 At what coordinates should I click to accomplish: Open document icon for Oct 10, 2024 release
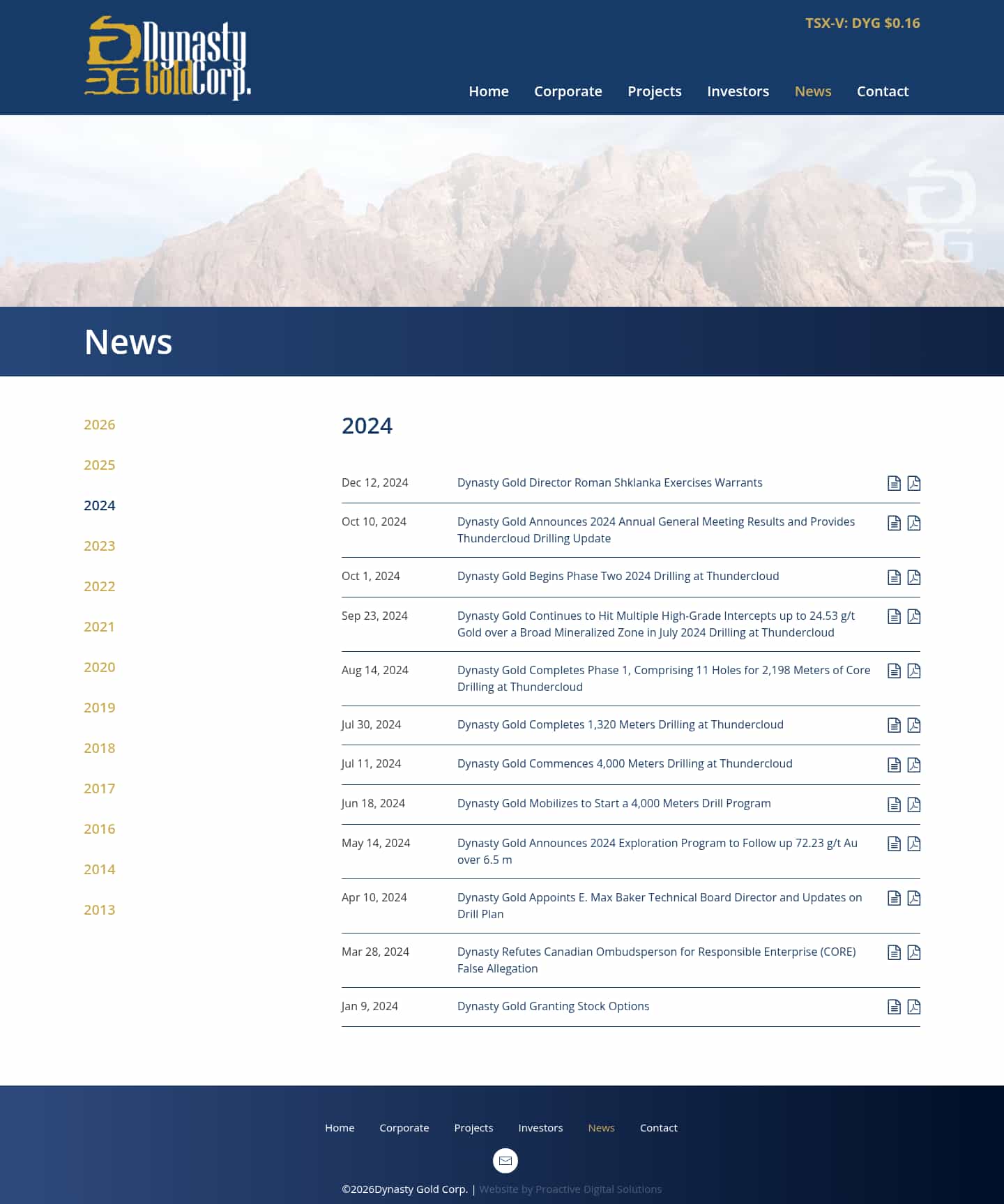pyautogui.click(x=894, y=523)
